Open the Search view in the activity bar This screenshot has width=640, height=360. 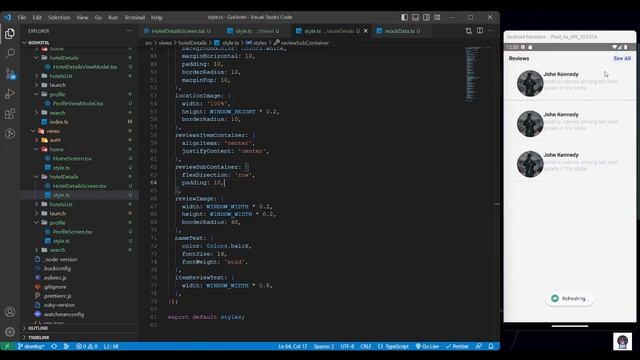tap(10, 53)
